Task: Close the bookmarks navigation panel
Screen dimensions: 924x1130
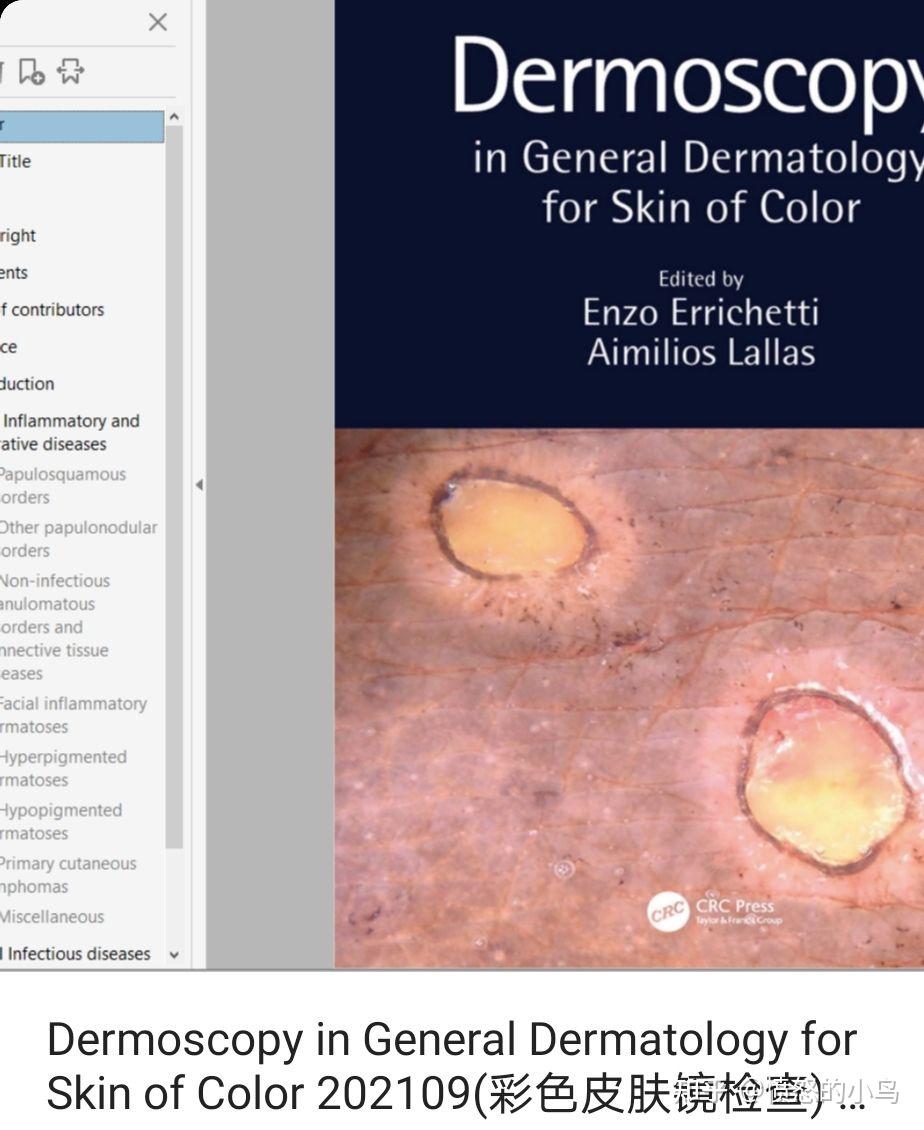Action: pyautogui.click(x=157, y=22)
